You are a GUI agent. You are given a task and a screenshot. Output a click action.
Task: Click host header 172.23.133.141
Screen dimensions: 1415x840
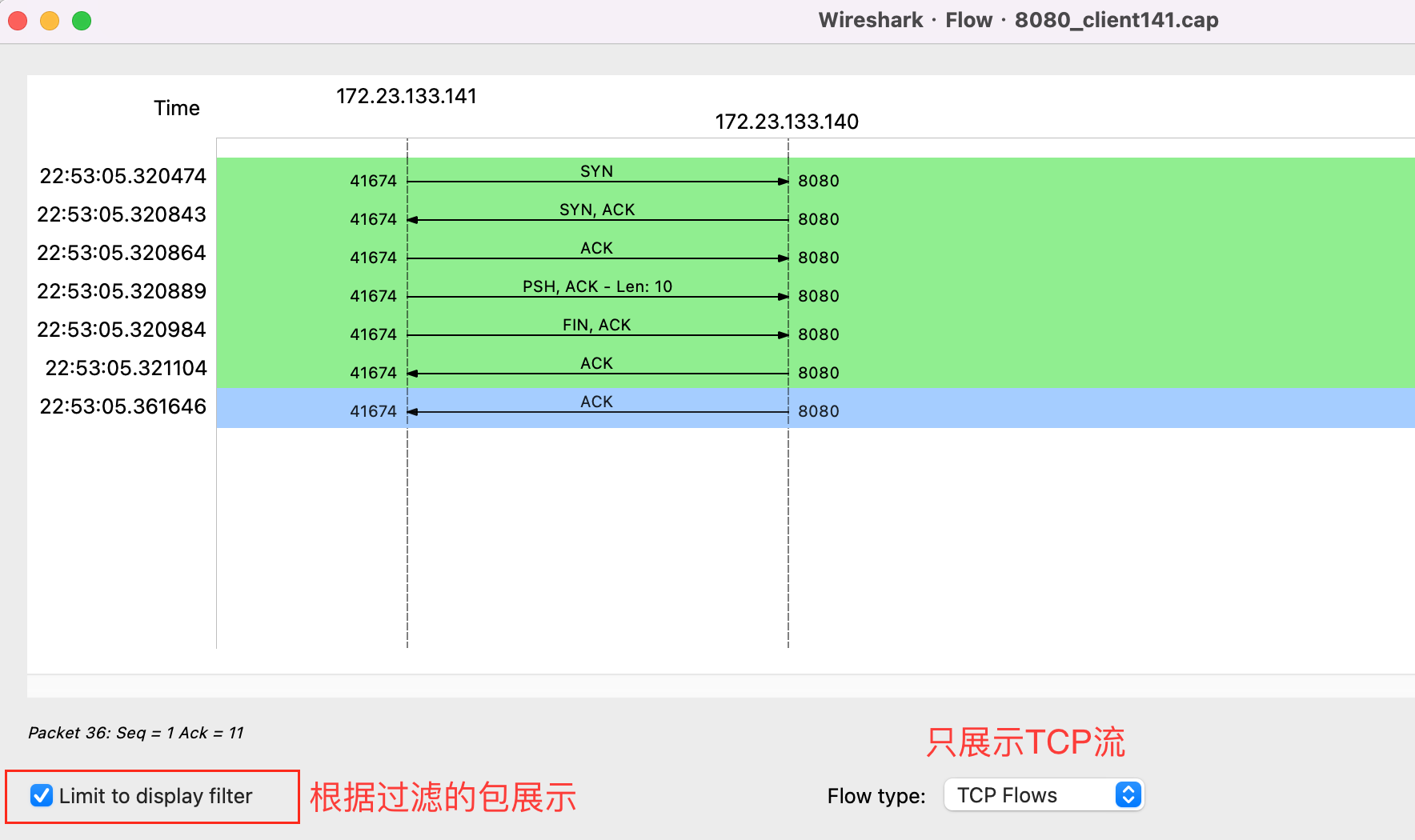(407, 96)
